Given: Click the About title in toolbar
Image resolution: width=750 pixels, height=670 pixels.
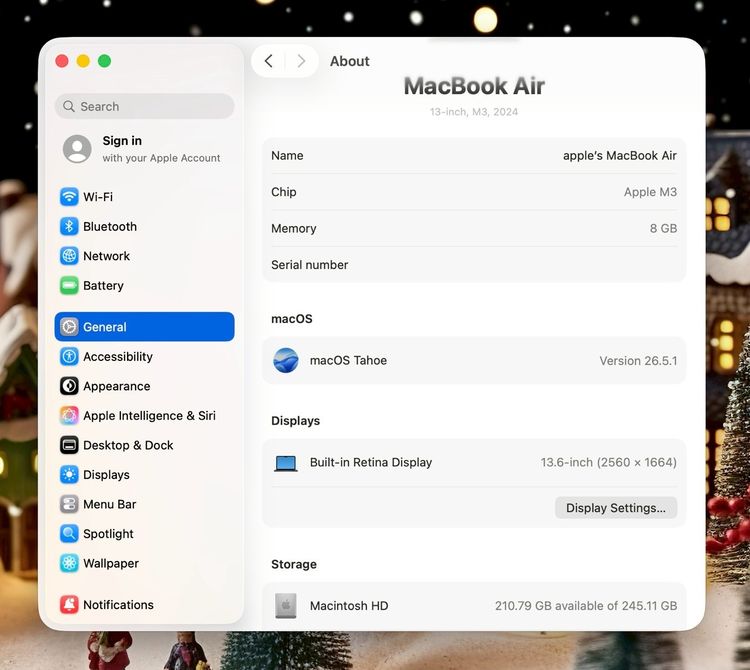Looking at the screenshot, I should [350, 61].
